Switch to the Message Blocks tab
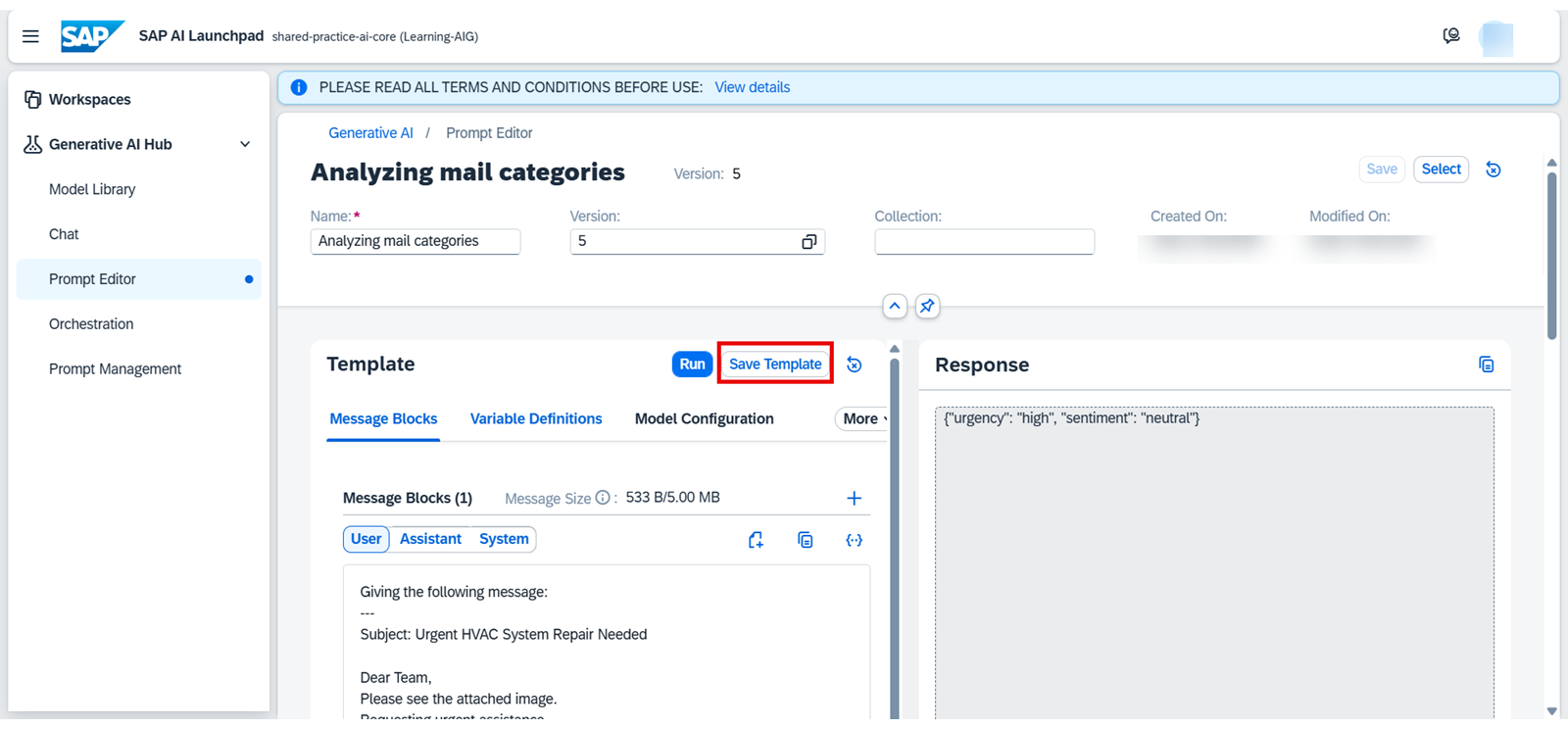This screenshot has height=729, width=1568. tap(383, 418)
